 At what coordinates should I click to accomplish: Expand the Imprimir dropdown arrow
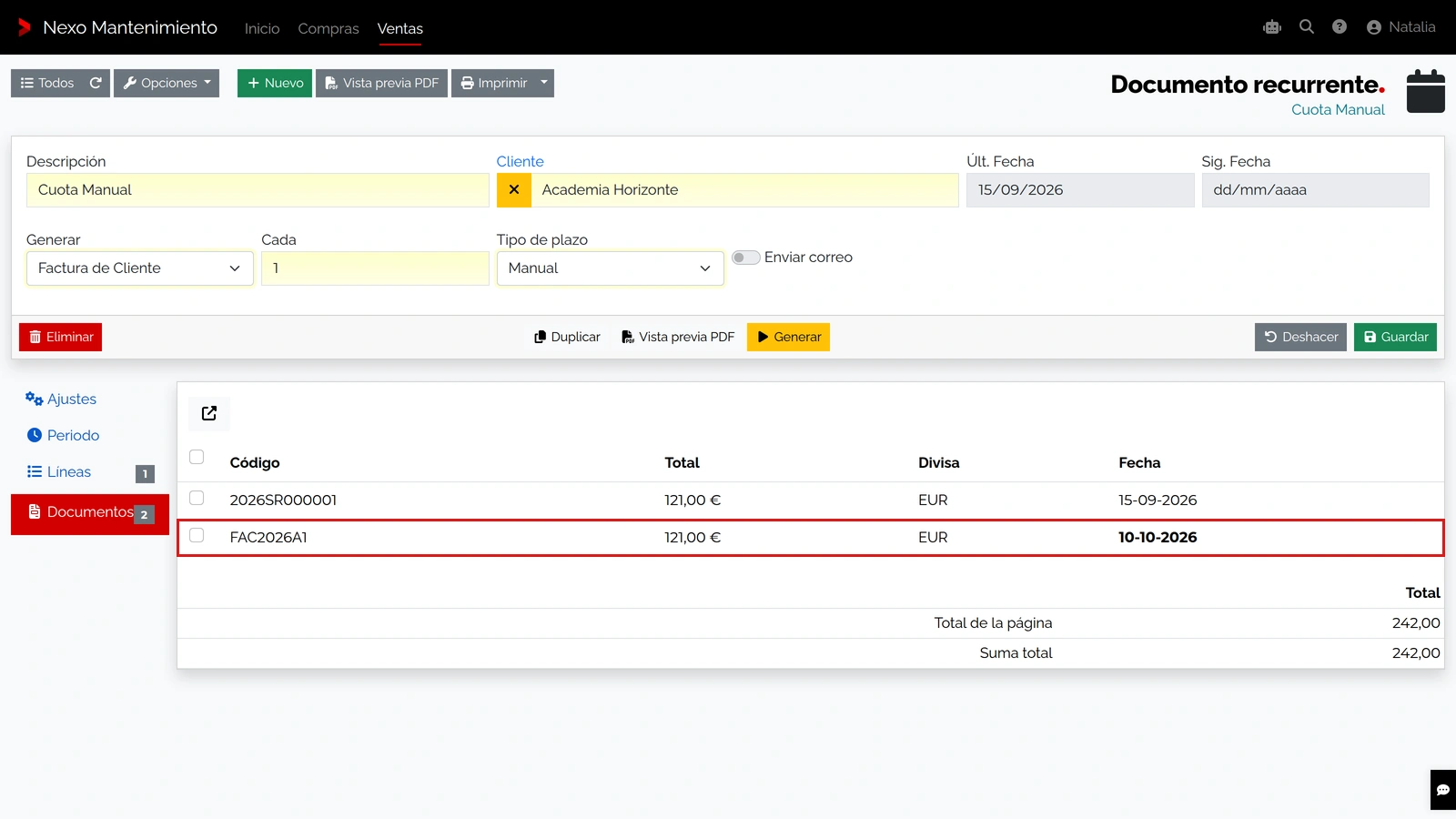point(544,83)
